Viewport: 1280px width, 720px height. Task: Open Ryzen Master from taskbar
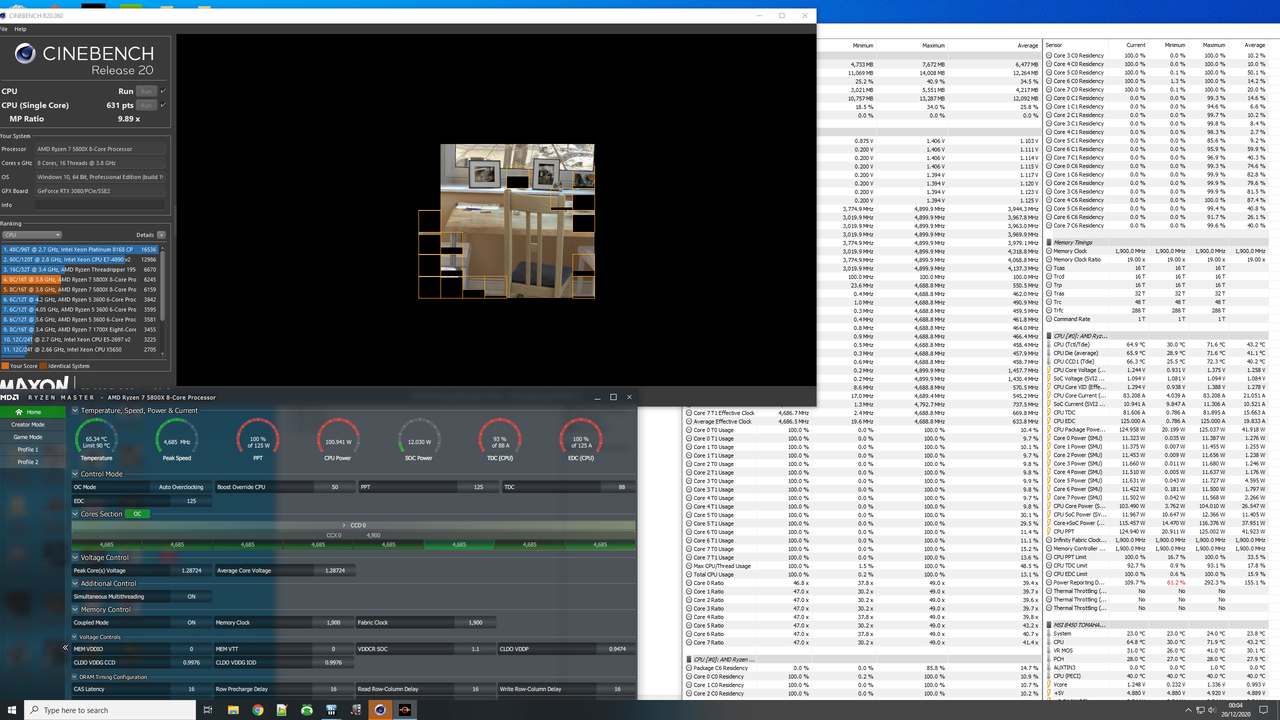[404, 710]
